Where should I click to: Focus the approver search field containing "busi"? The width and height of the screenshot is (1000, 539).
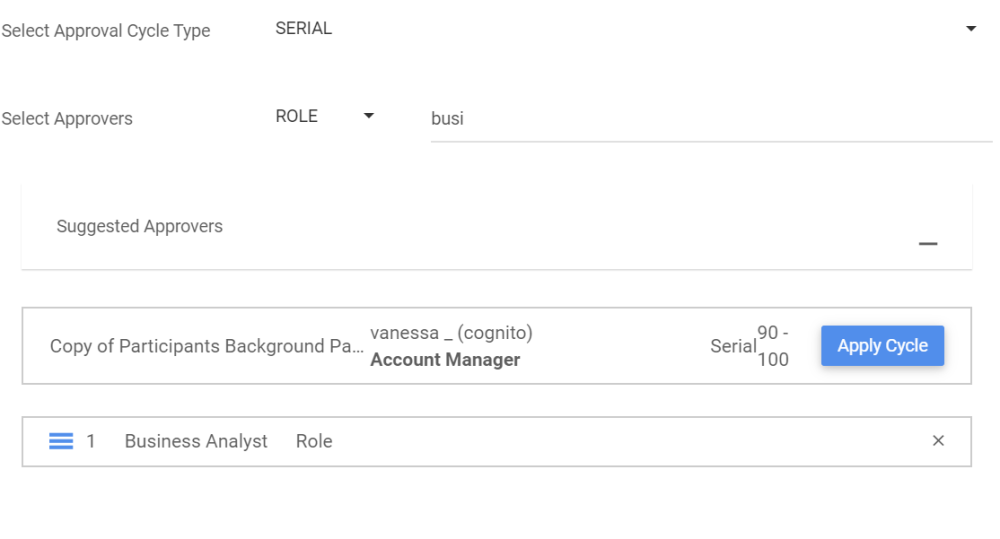pos(710,119)
